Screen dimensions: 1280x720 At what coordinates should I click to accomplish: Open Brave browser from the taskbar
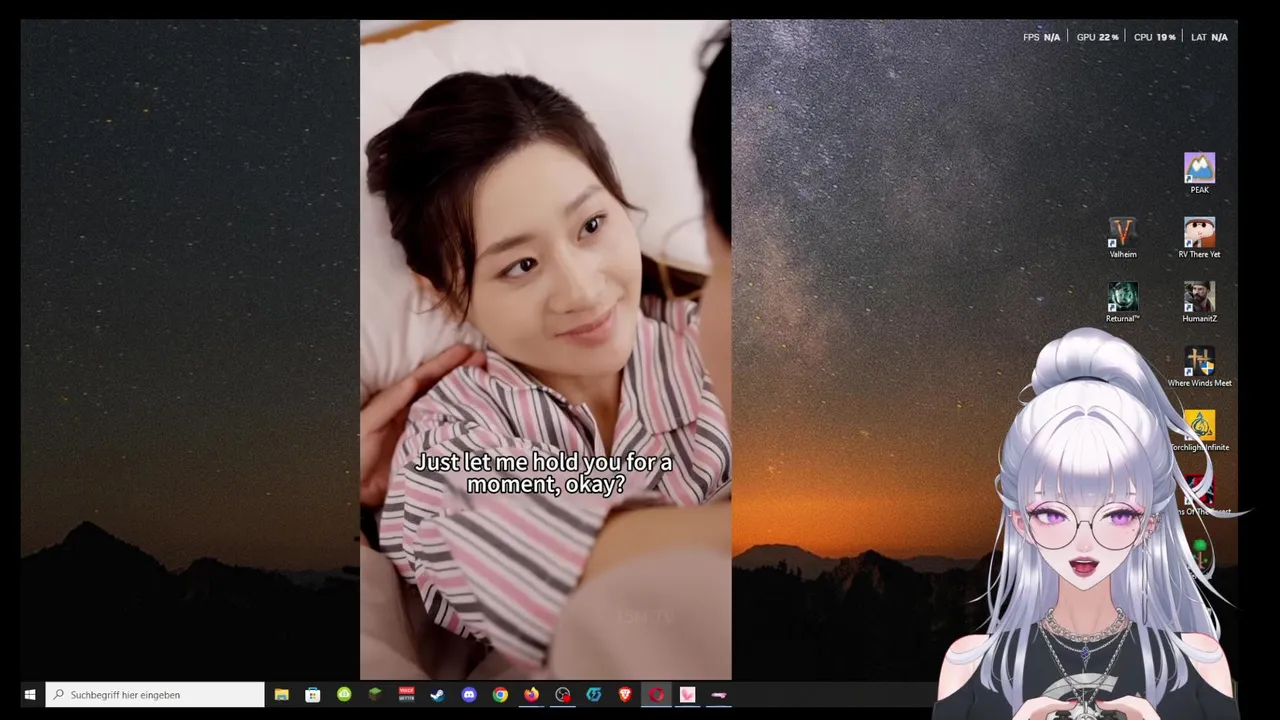click(625, 694)
